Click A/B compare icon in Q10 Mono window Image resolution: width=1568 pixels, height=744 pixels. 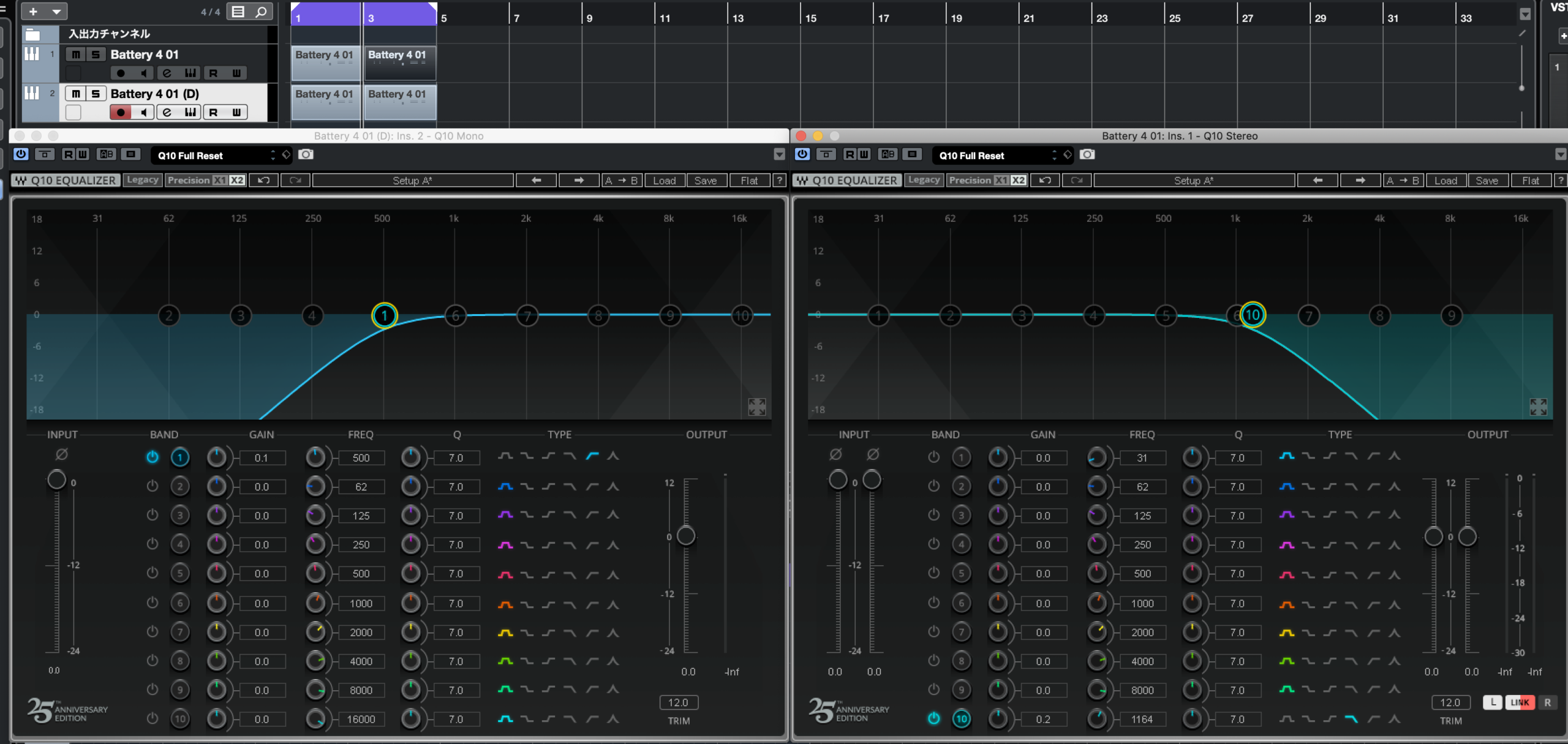click(107, 154)
